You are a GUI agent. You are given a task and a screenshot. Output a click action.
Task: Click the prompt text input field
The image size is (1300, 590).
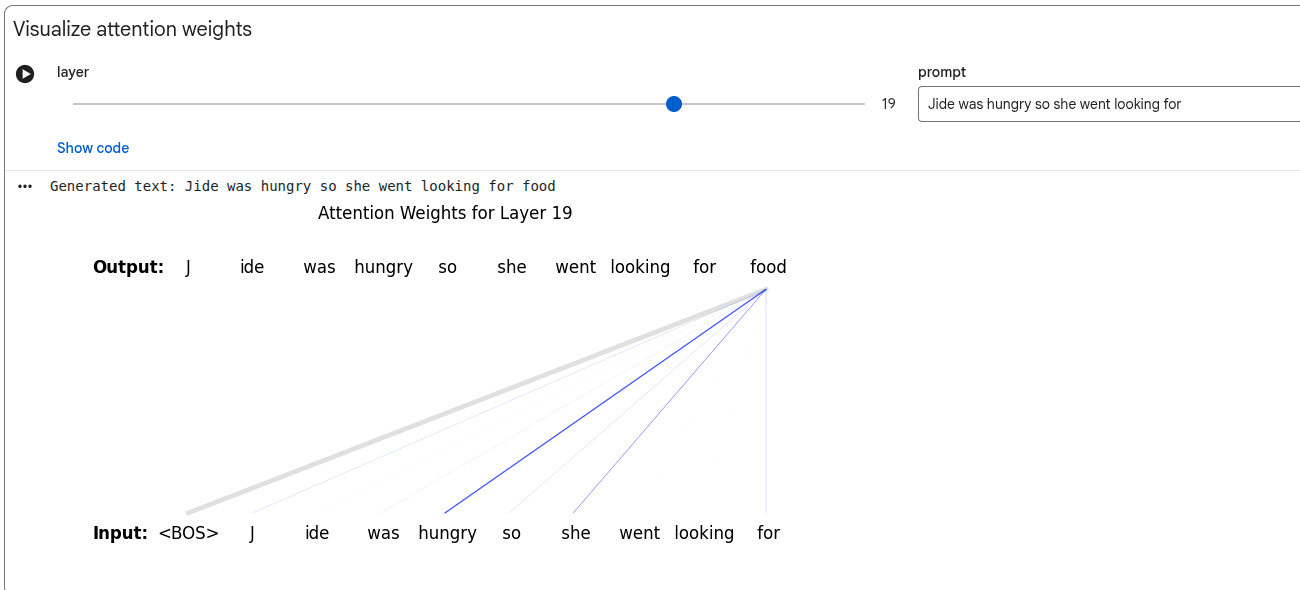(x=1108, y=104)
